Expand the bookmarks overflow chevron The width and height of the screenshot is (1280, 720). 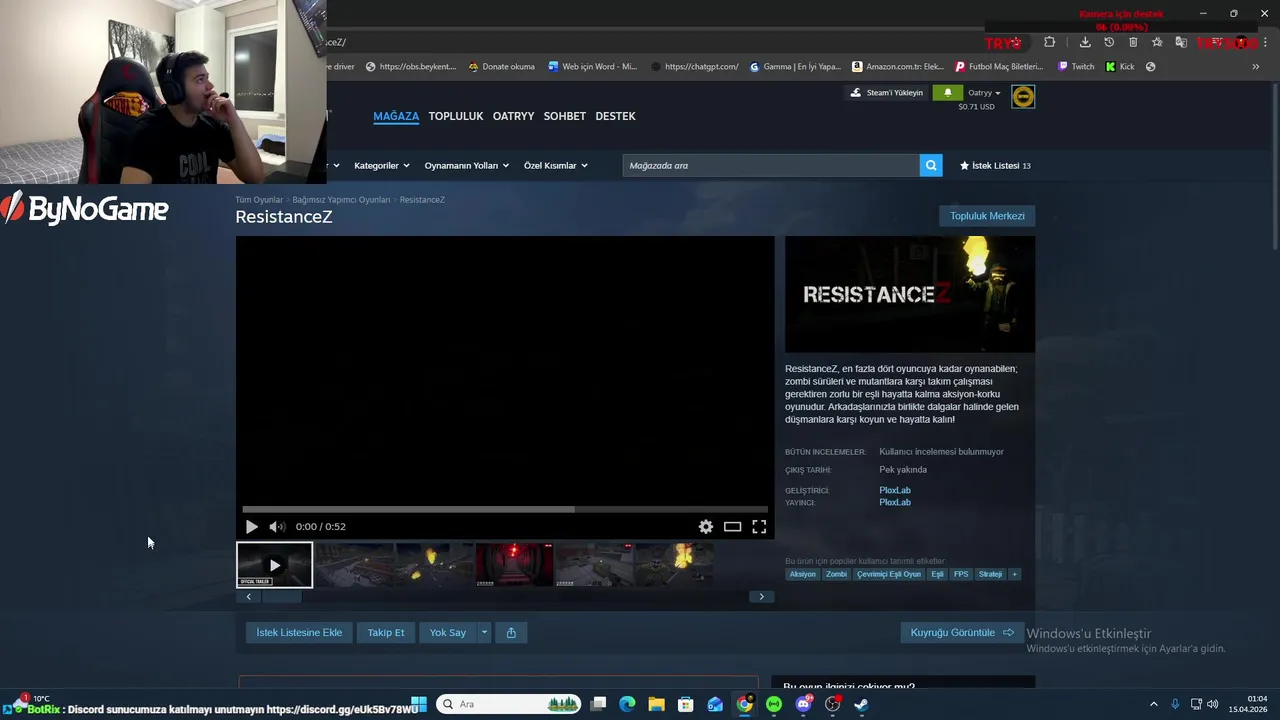pos(1256,67)
